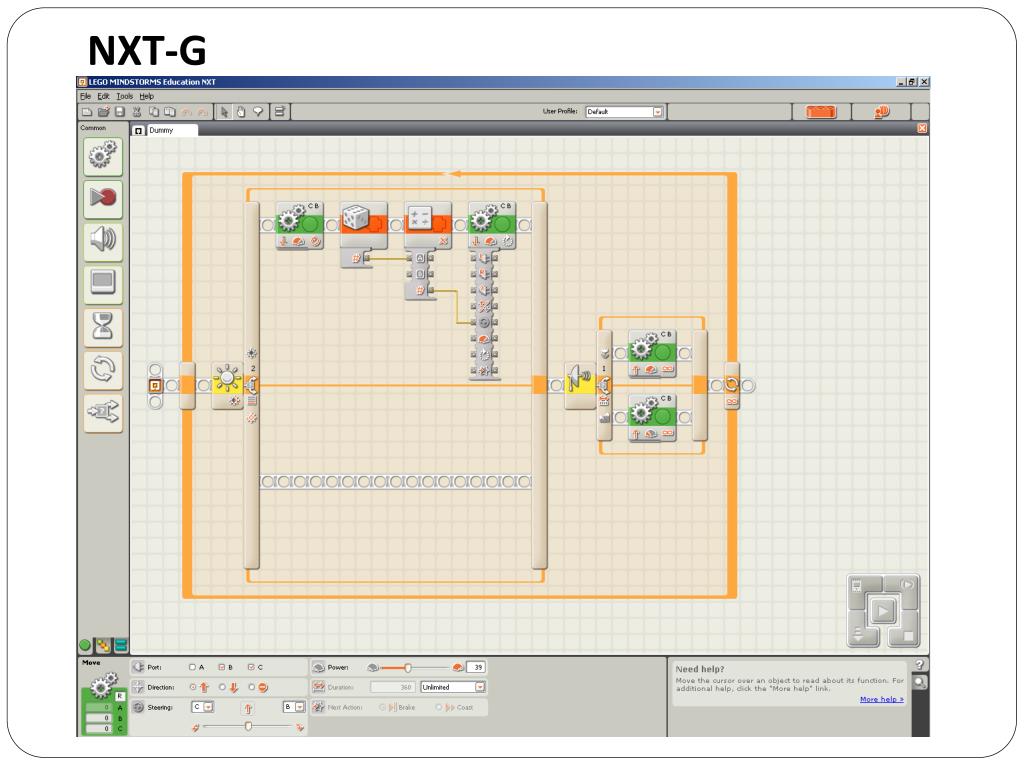Open the Help menu
The width and height of the screenshot is (1024, 768).
[x=146, y=97]
